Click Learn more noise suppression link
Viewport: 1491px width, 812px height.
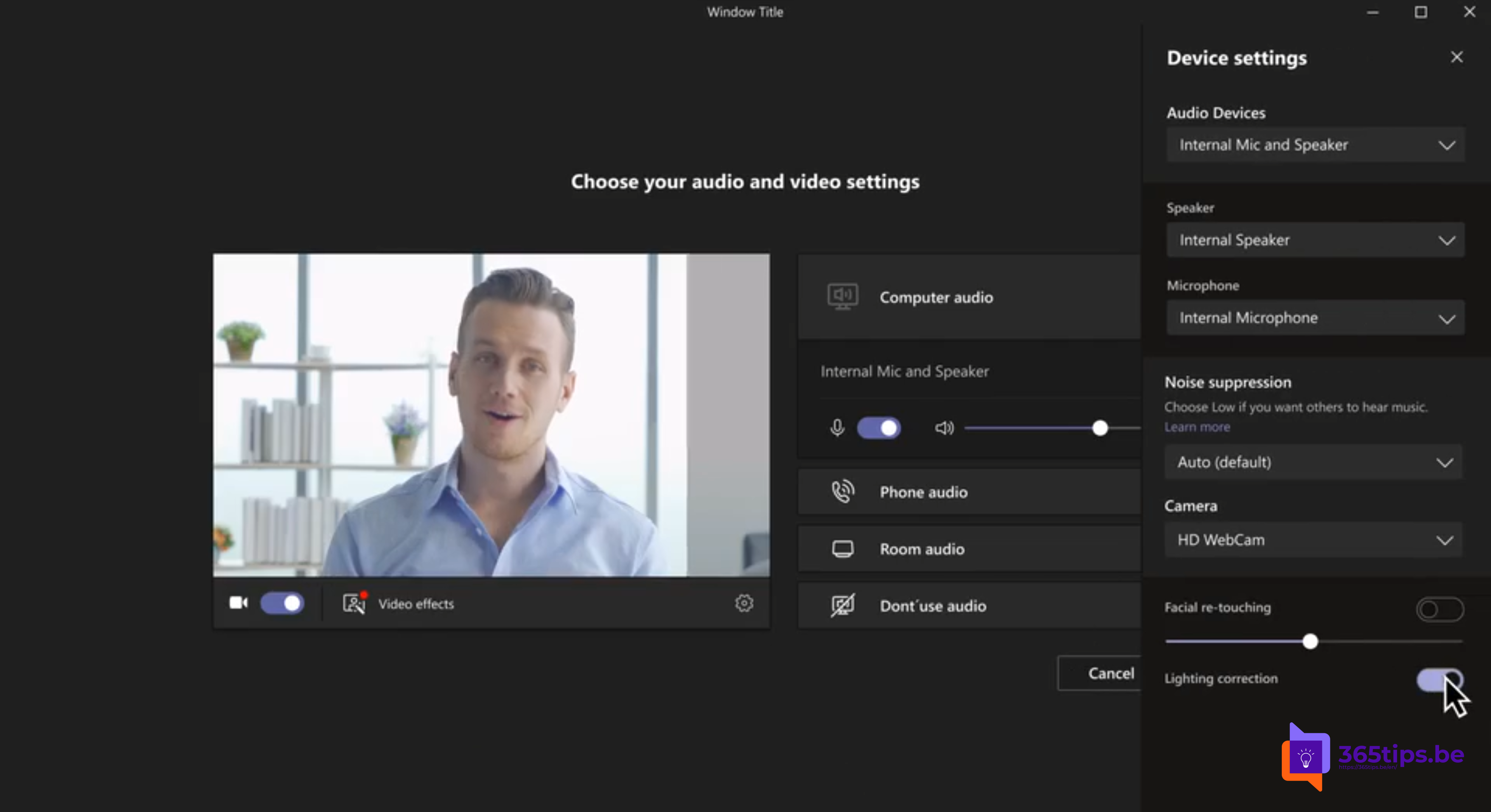(x=1196, y=427)
